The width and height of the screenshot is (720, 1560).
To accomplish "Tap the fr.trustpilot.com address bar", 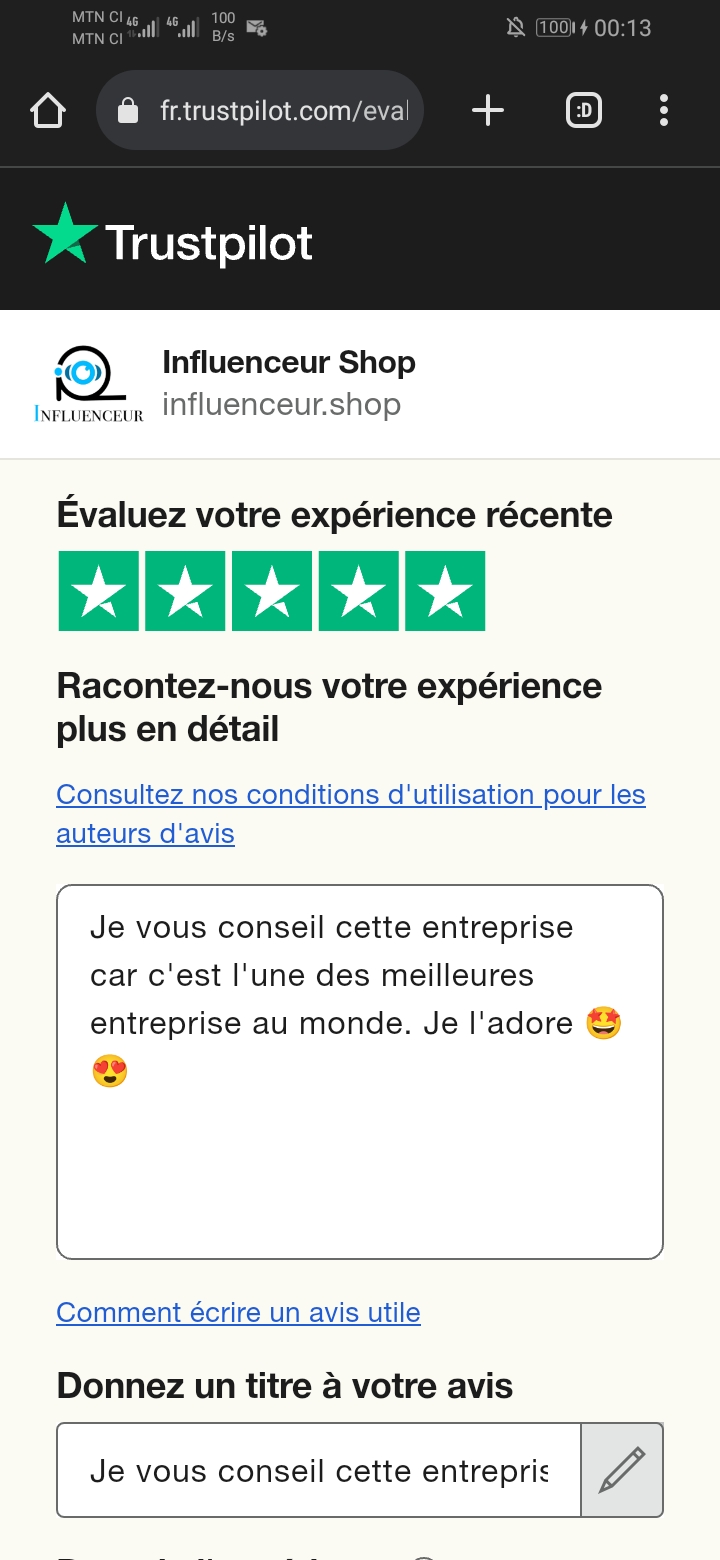I will tap(284, 111).
